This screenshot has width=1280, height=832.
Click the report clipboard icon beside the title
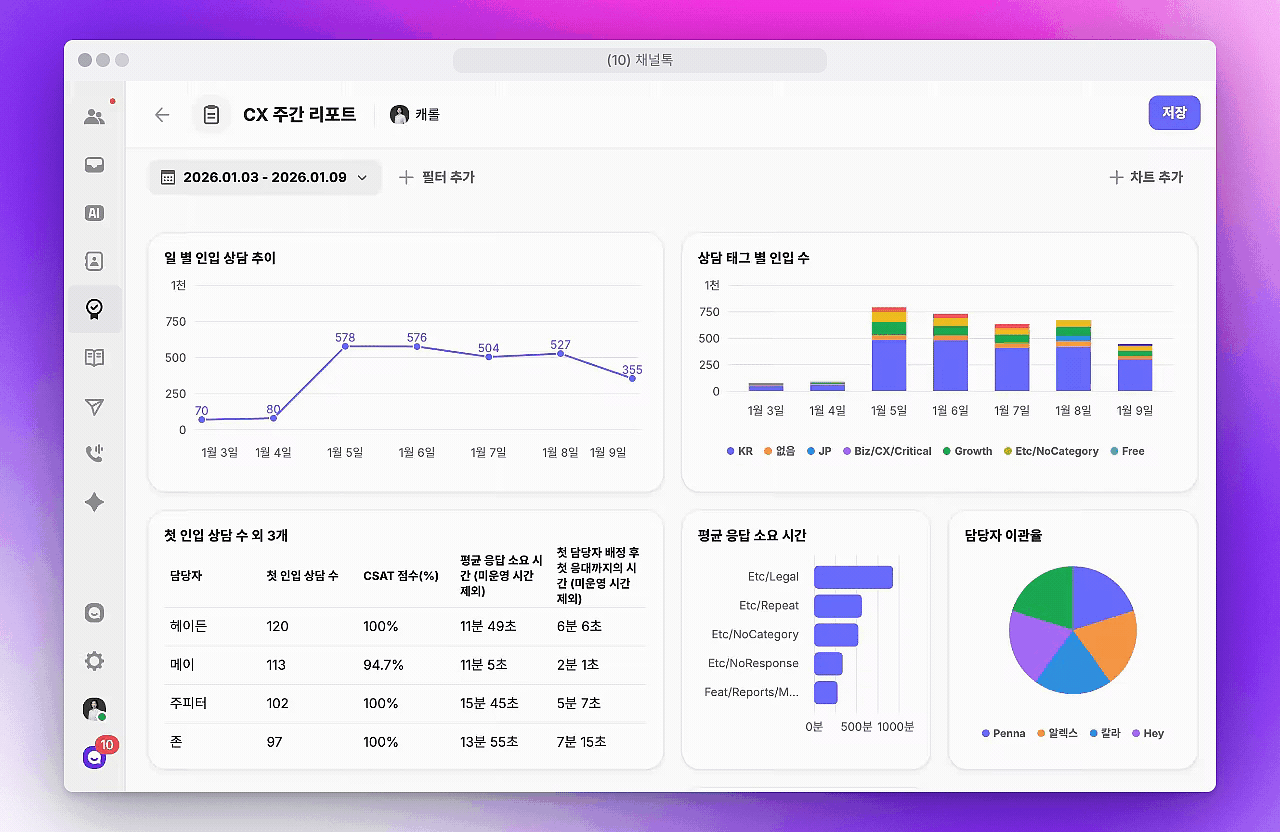(211, 115)
